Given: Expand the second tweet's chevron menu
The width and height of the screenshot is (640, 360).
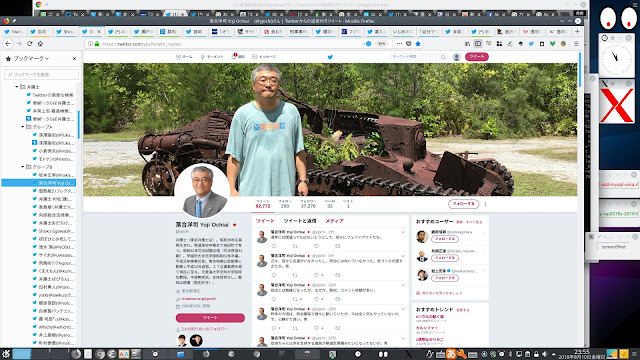Looking at the screenshot, I should (x=403, y=256).
